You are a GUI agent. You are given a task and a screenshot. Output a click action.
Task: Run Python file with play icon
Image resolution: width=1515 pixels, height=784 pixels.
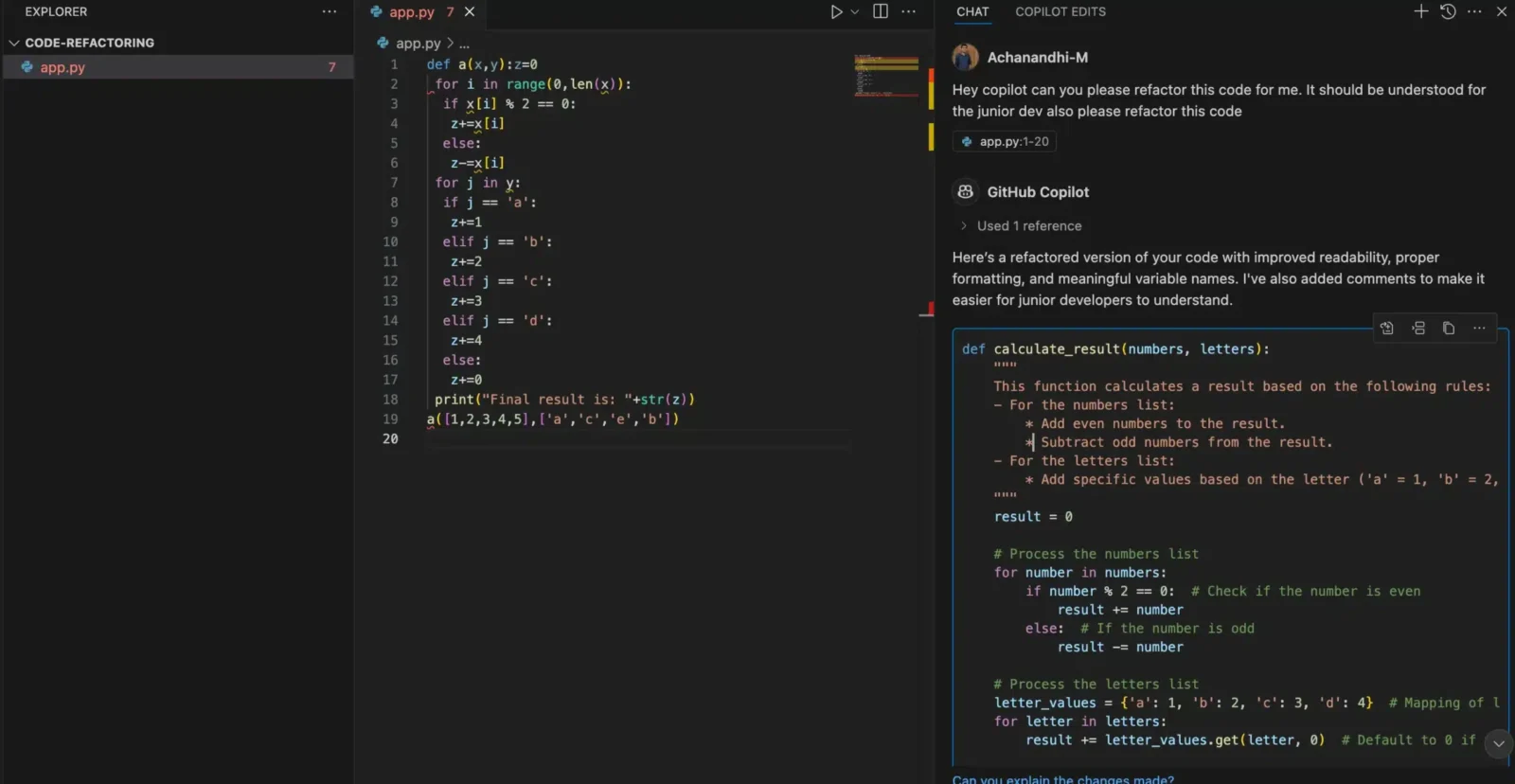(836, 11)
